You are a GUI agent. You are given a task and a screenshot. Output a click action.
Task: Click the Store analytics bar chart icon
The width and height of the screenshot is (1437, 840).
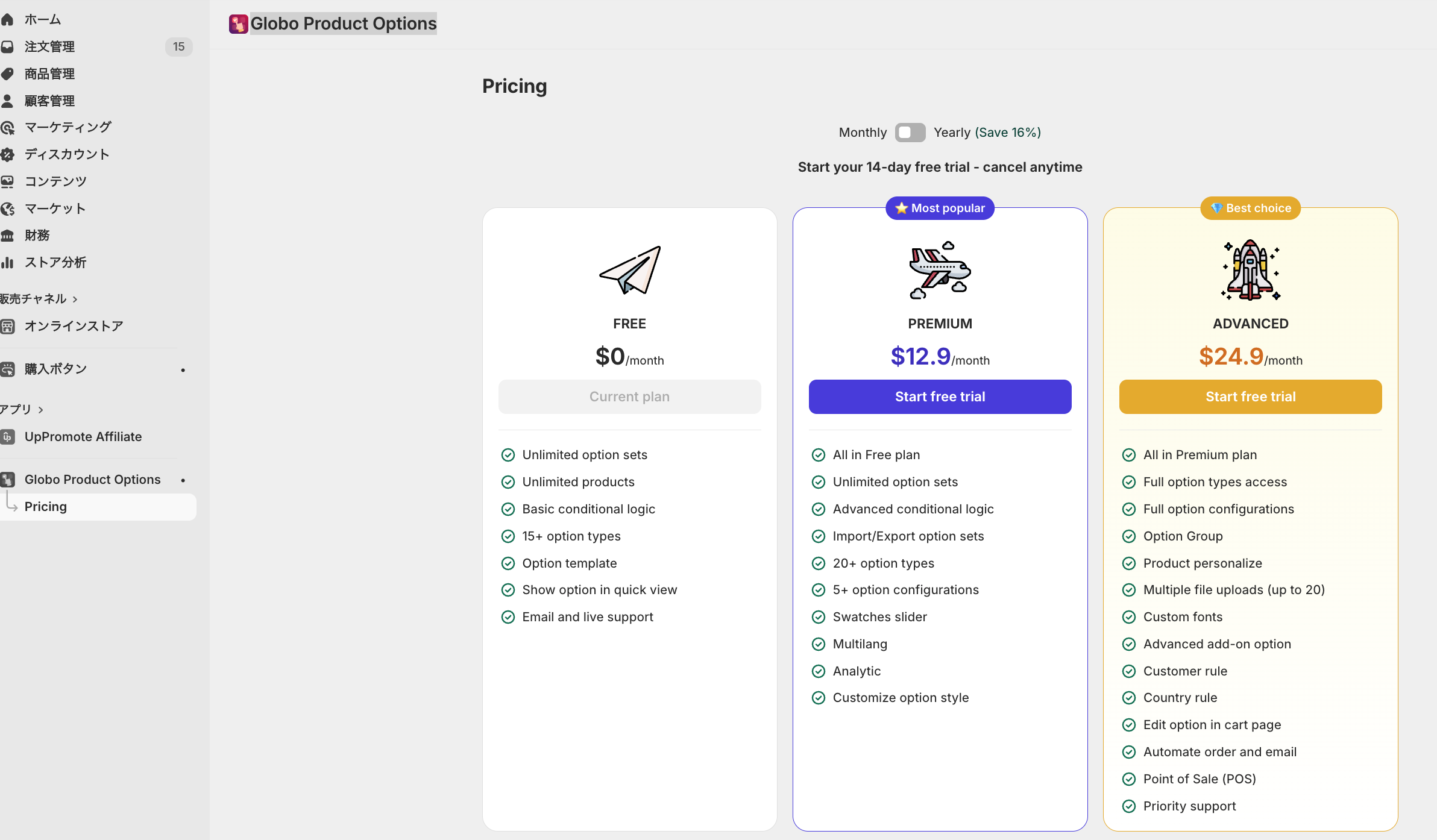tap(7, 263)
